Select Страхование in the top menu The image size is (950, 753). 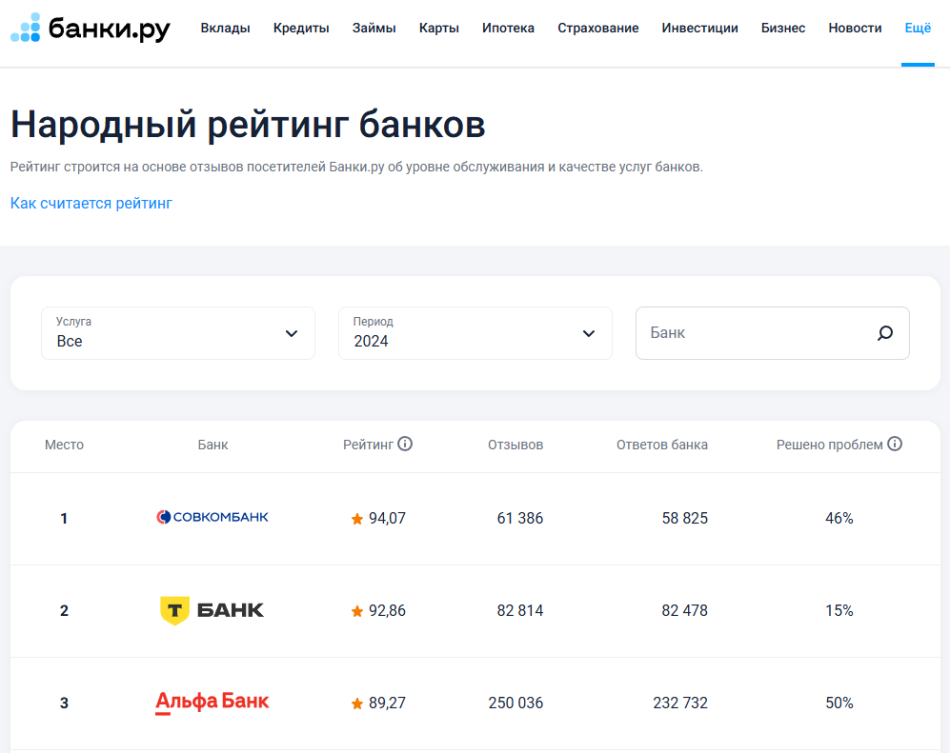[x=598, y=28]
